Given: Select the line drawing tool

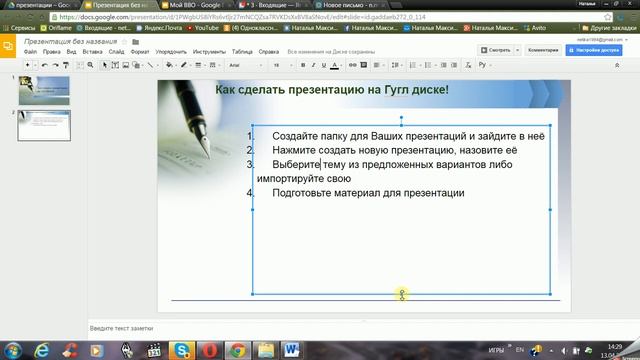Looking at the screenshot, I should tap(150, 65).
